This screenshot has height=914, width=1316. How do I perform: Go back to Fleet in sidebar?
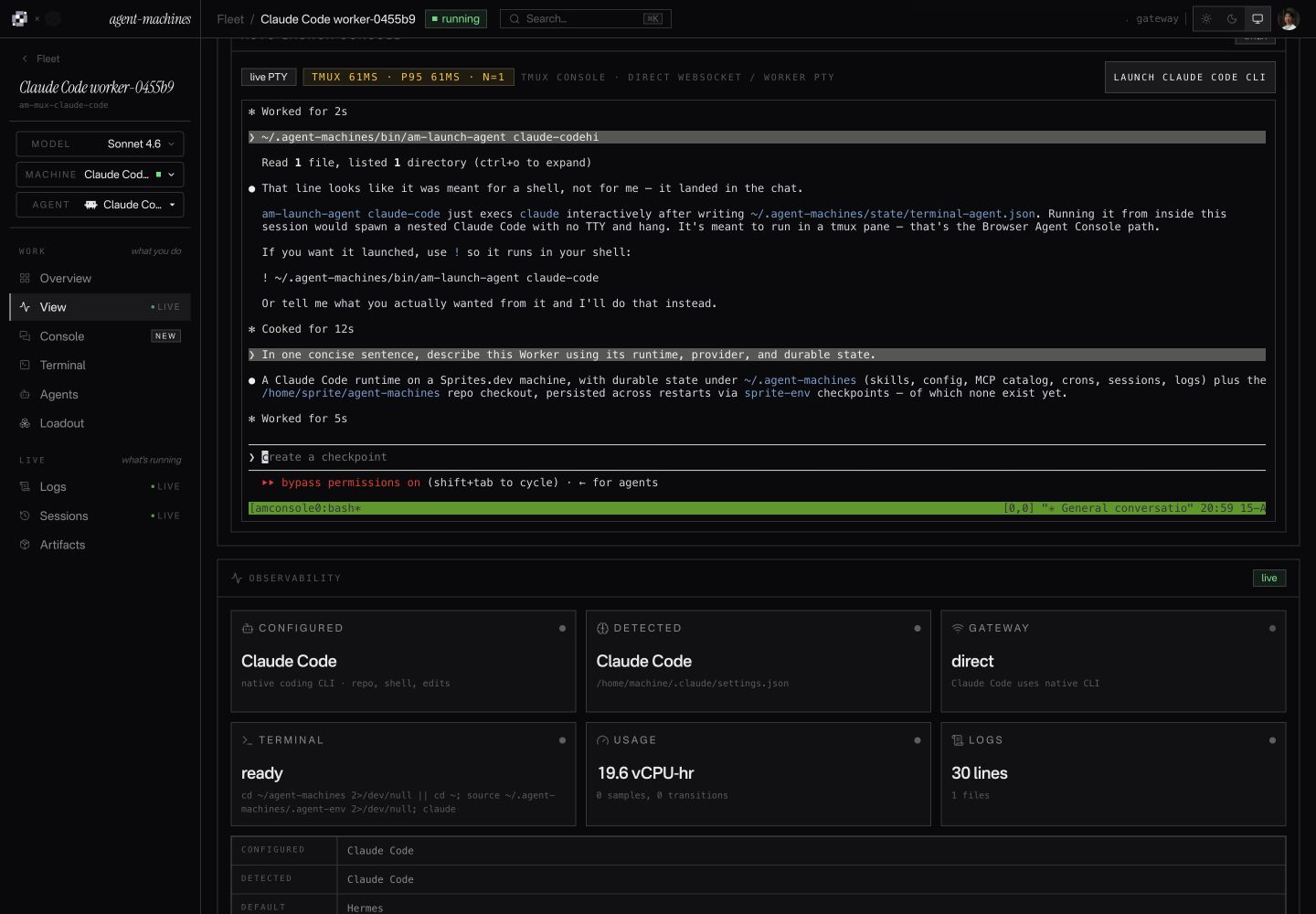[40, 58]
